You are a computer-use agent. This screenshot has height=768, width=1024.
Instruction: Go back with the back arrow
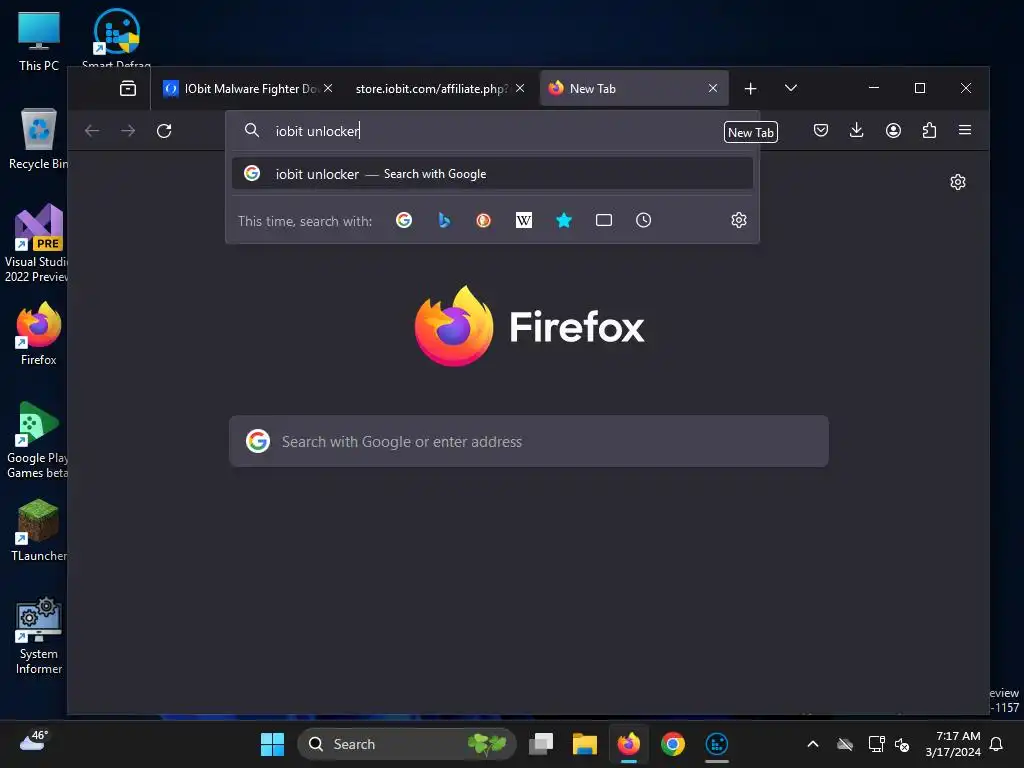pyautogui.click(x=92, y=131)
